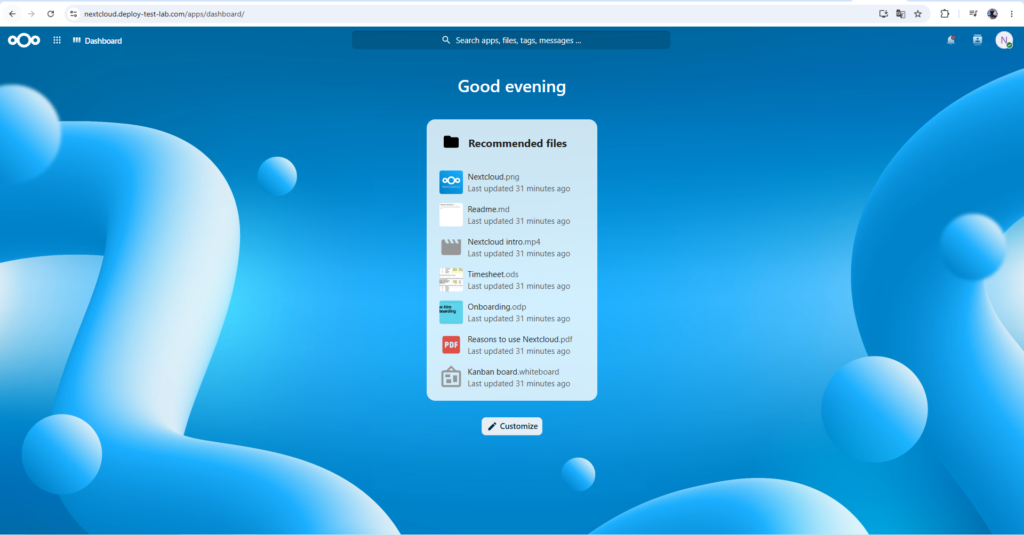
Task: Open Onboarding.odp thumbnail
Action: (x=451, y=312)
